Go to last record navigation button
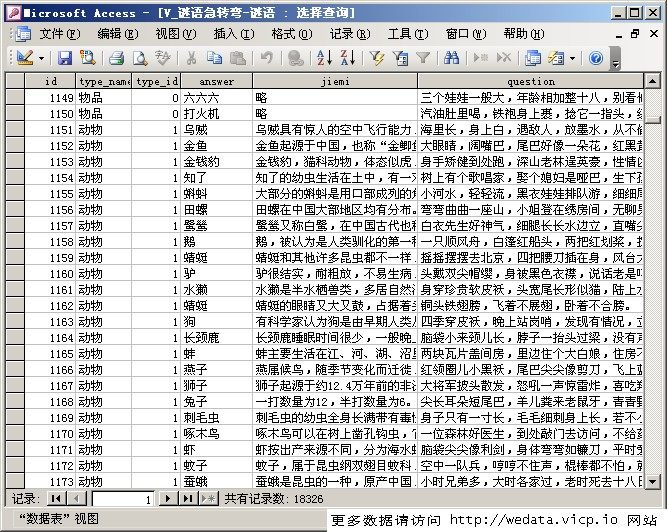This screenshot has width=667, height=532. click(x=188, y=498)
